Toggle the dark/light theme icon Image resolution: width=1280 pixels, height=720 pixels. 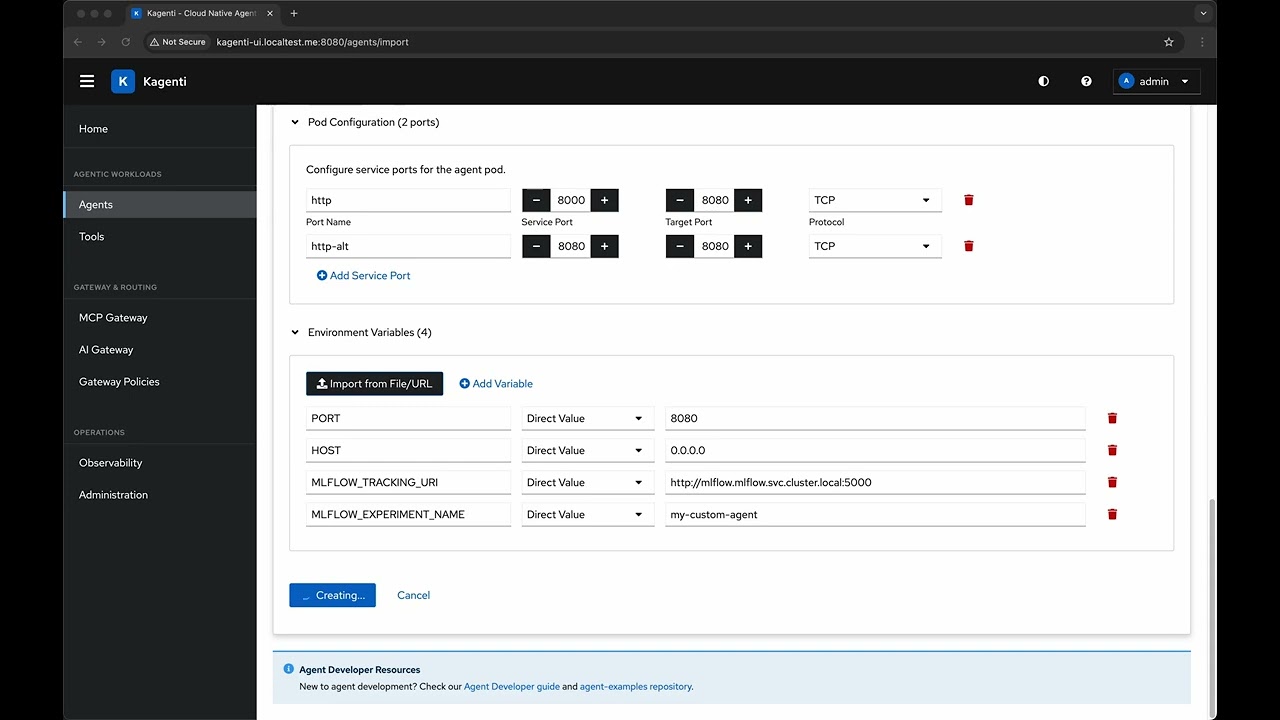[1043, 81]
